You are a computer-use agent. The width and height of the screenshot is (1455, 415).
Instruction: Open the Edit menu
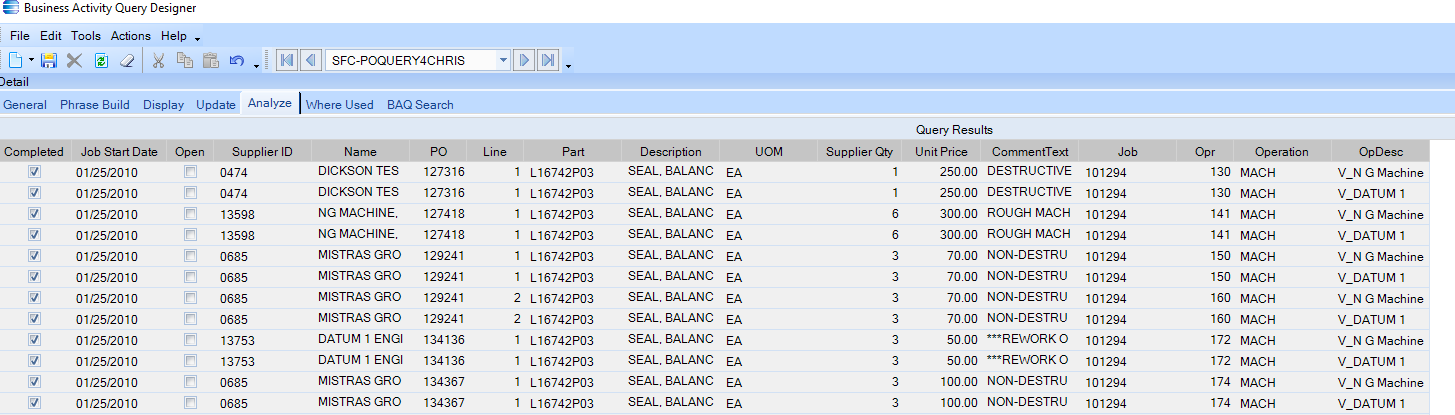[x=51, y=36]
